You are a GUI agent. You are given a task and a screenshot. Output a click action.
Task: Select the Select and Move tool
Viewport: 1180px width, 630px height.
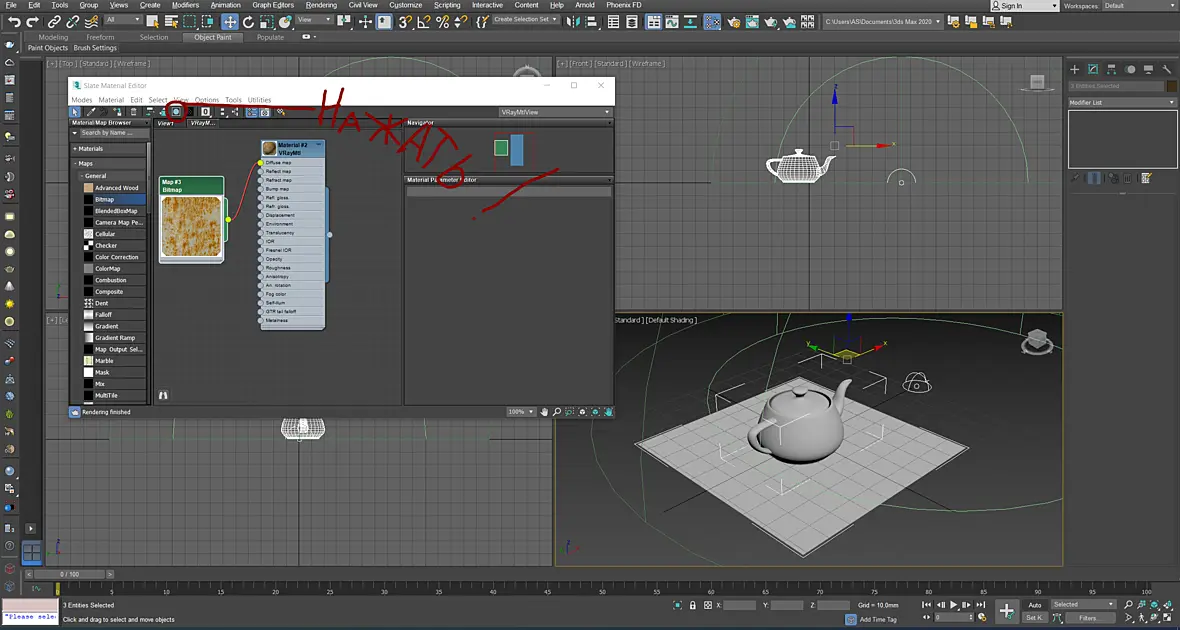(x=230, y=22)
